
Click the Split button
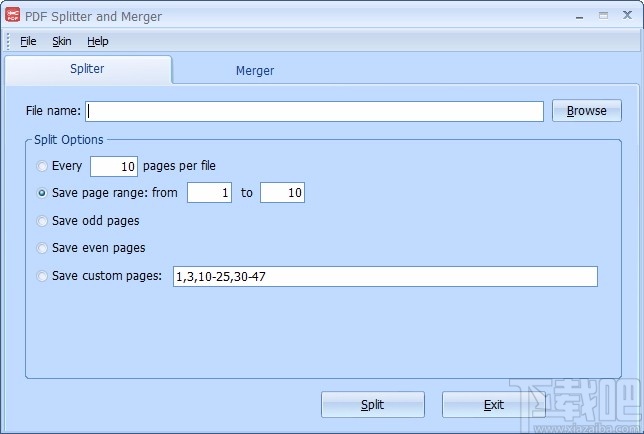373,405
